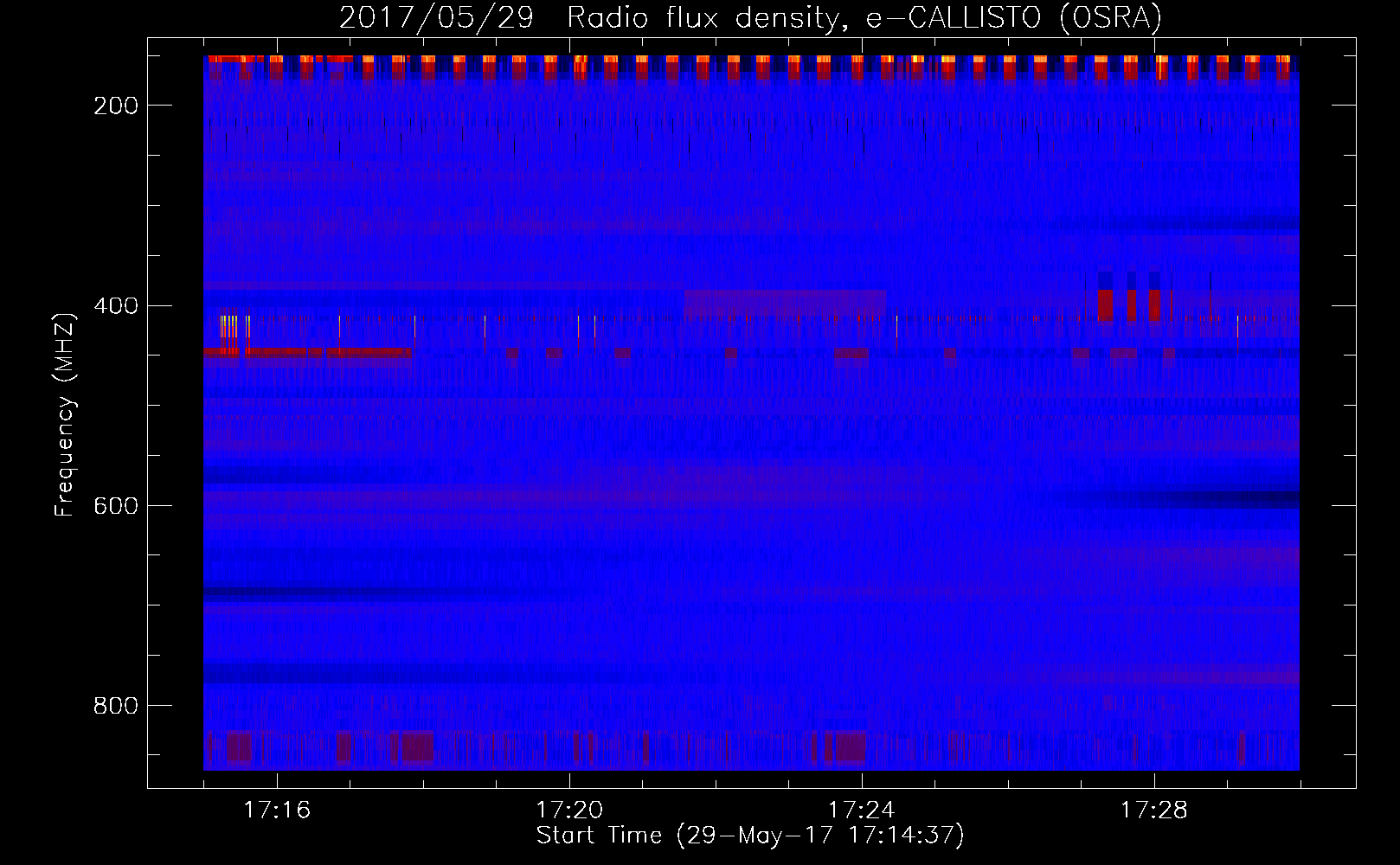Click the 17:24 time tick label
Image resolution: width=1400 pixels, height=865 pixels.
[x=862, y=811]
